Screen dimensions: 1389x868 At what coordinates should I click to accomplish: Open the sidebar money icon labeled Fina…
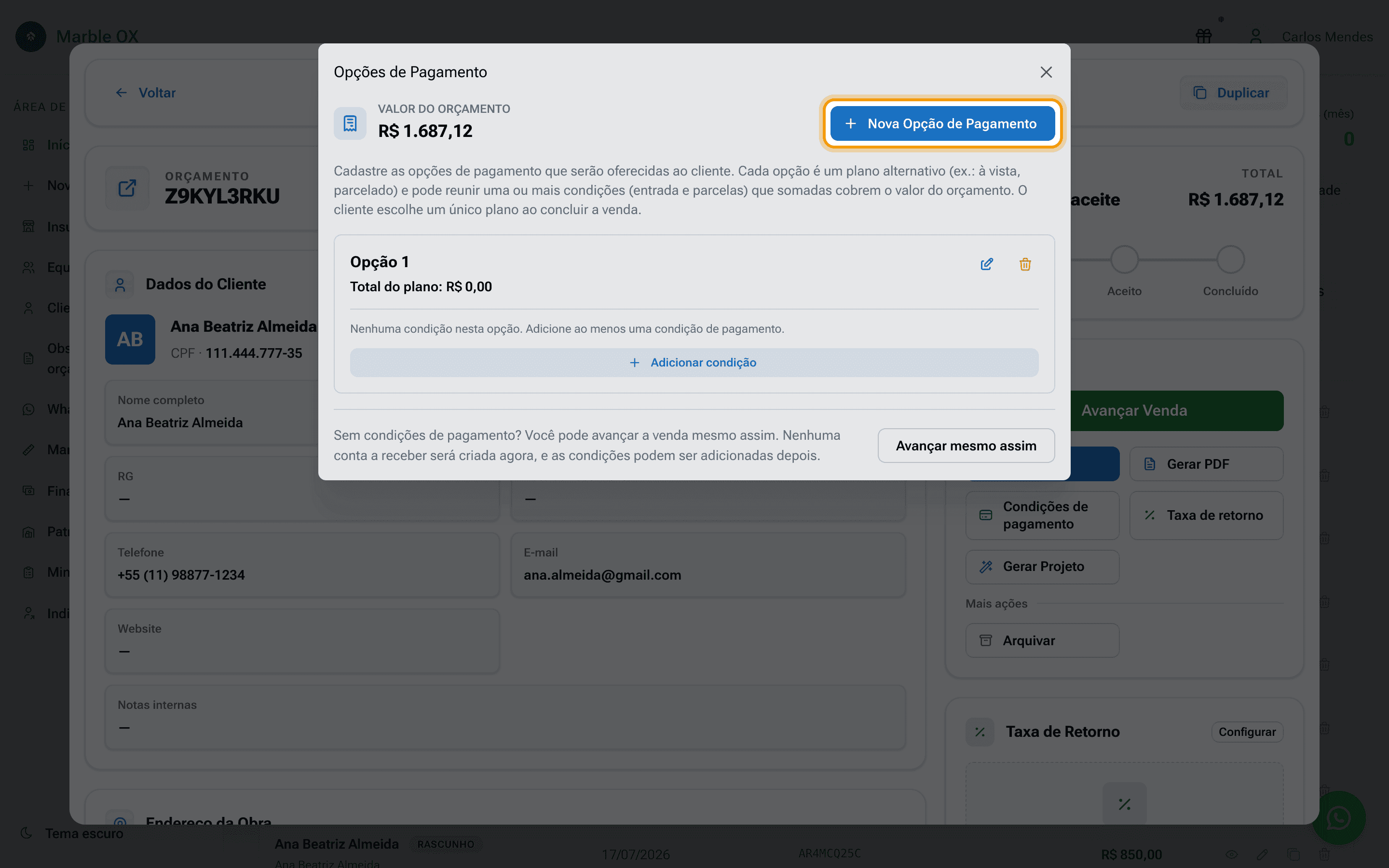tap(29, 490)
